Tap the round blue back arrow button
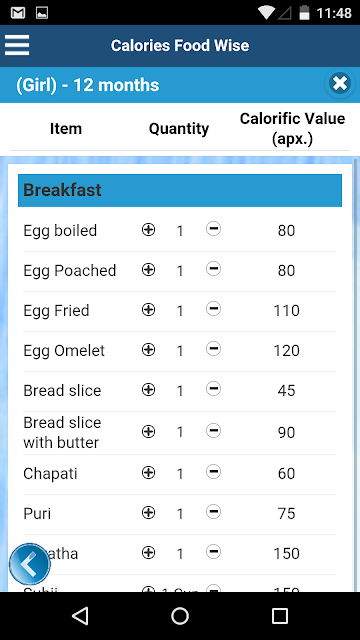Image resolution: width=360 pixels, height=640 pixels. (x=29, y=564)
